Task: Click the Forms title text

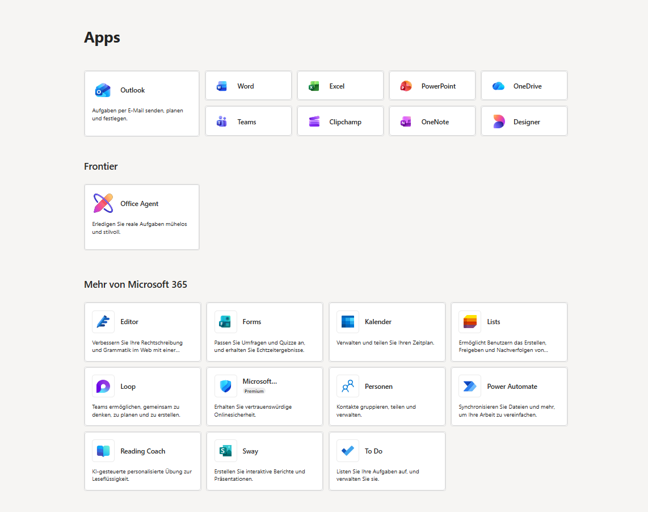Action: 252,321
